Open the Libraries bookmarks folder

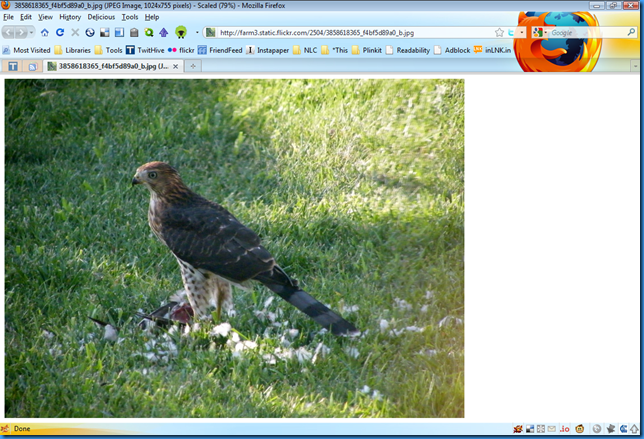point(73,50)
